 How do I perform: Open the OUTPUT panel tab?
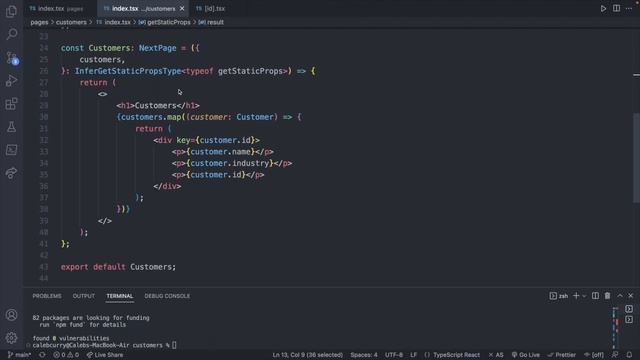pyautogui.click(x=84, y=296)
